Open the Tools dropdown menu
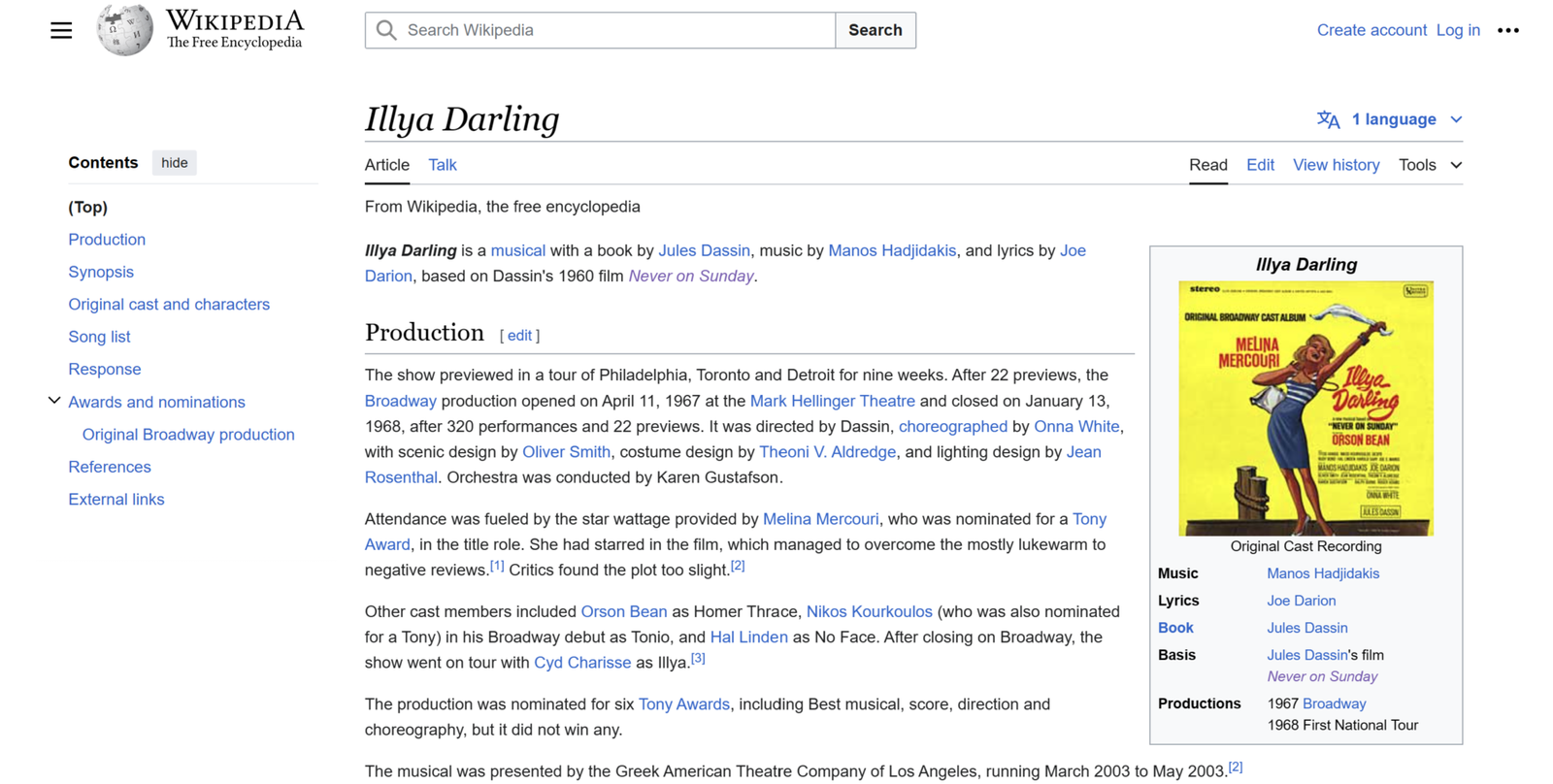1553x784 pixels. pos(1429,165)
